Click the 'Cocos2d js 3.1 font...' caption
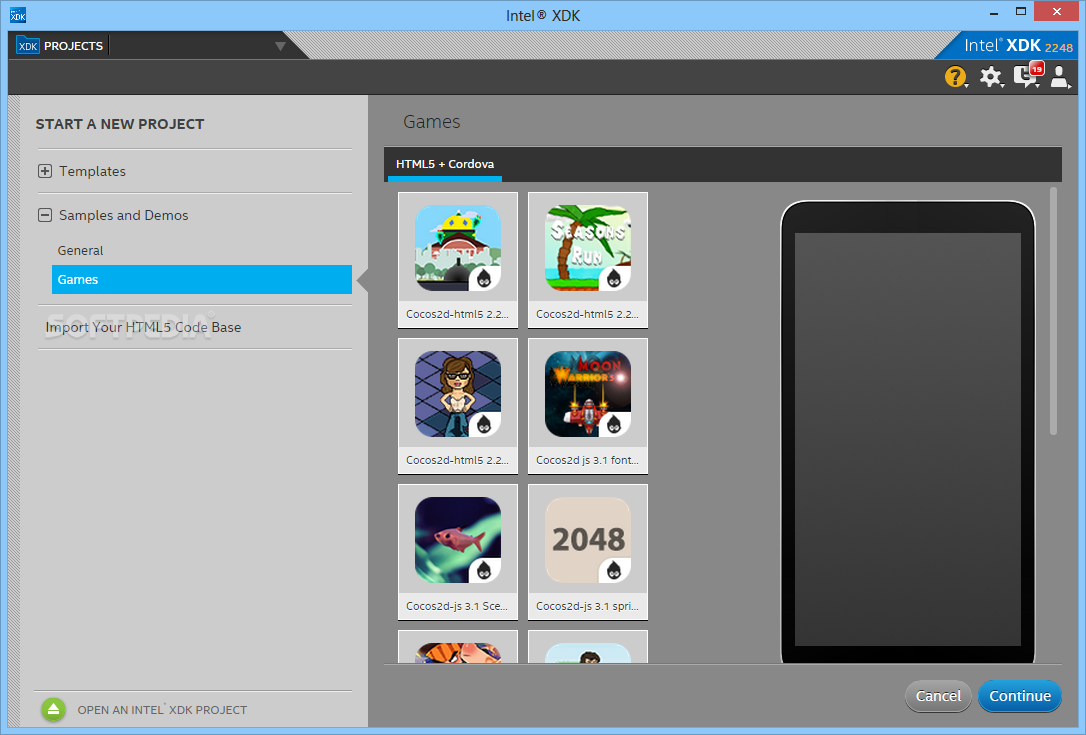This screenshot has height=735, width=1086. pos(587,460)
